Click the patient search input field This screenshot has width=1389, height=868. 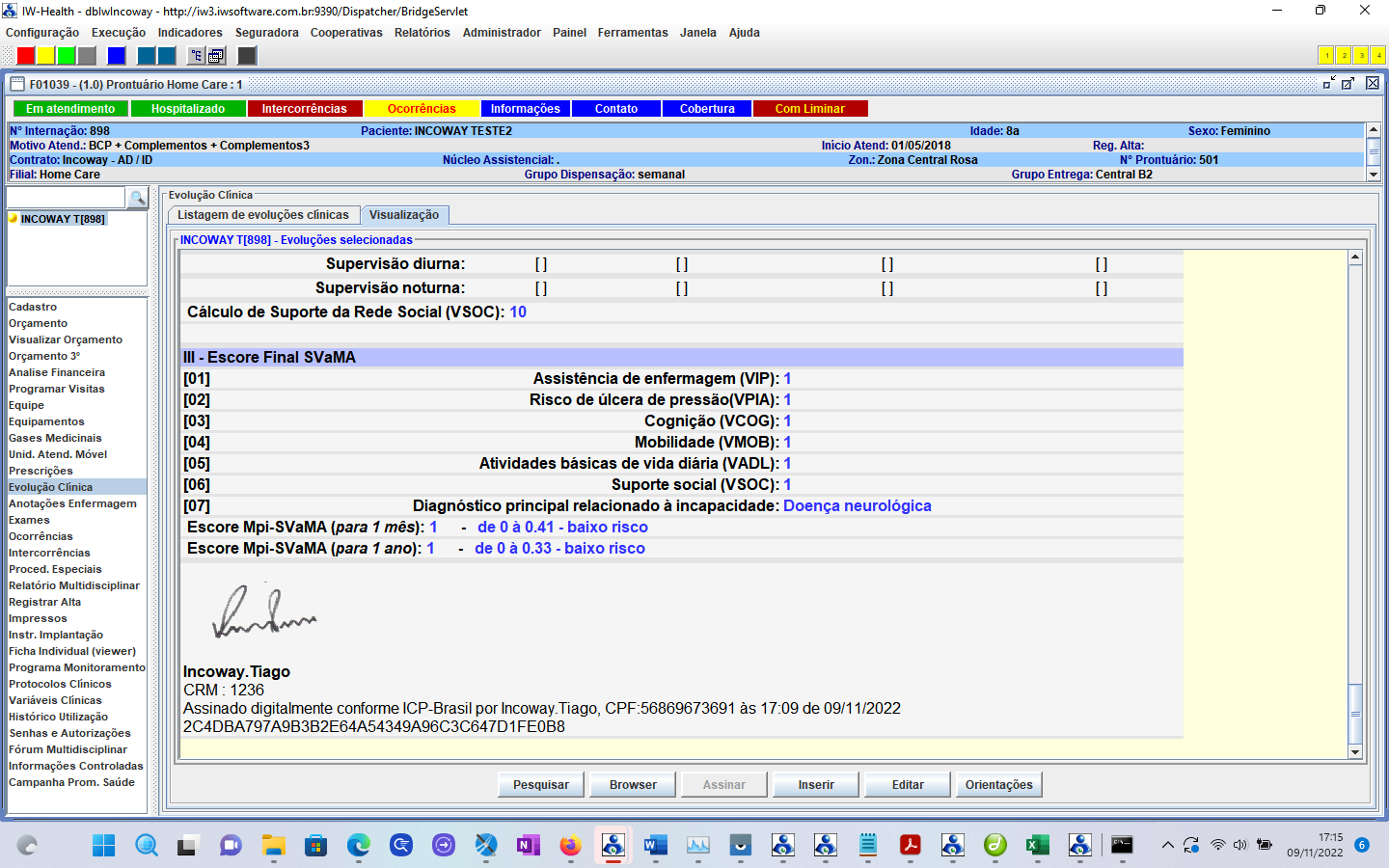click(x=66, y=198)
